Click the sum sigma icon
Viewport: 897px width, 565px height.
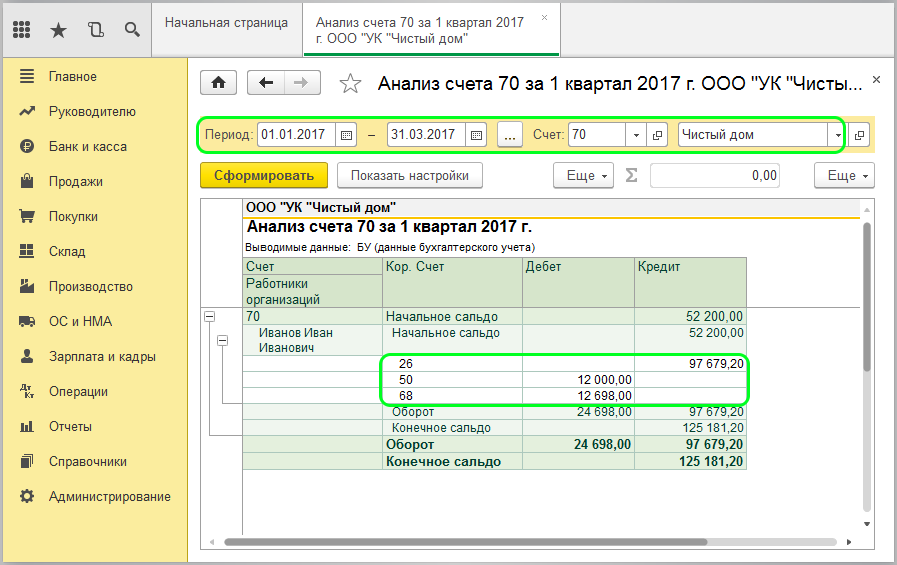(x=631, y=175)
